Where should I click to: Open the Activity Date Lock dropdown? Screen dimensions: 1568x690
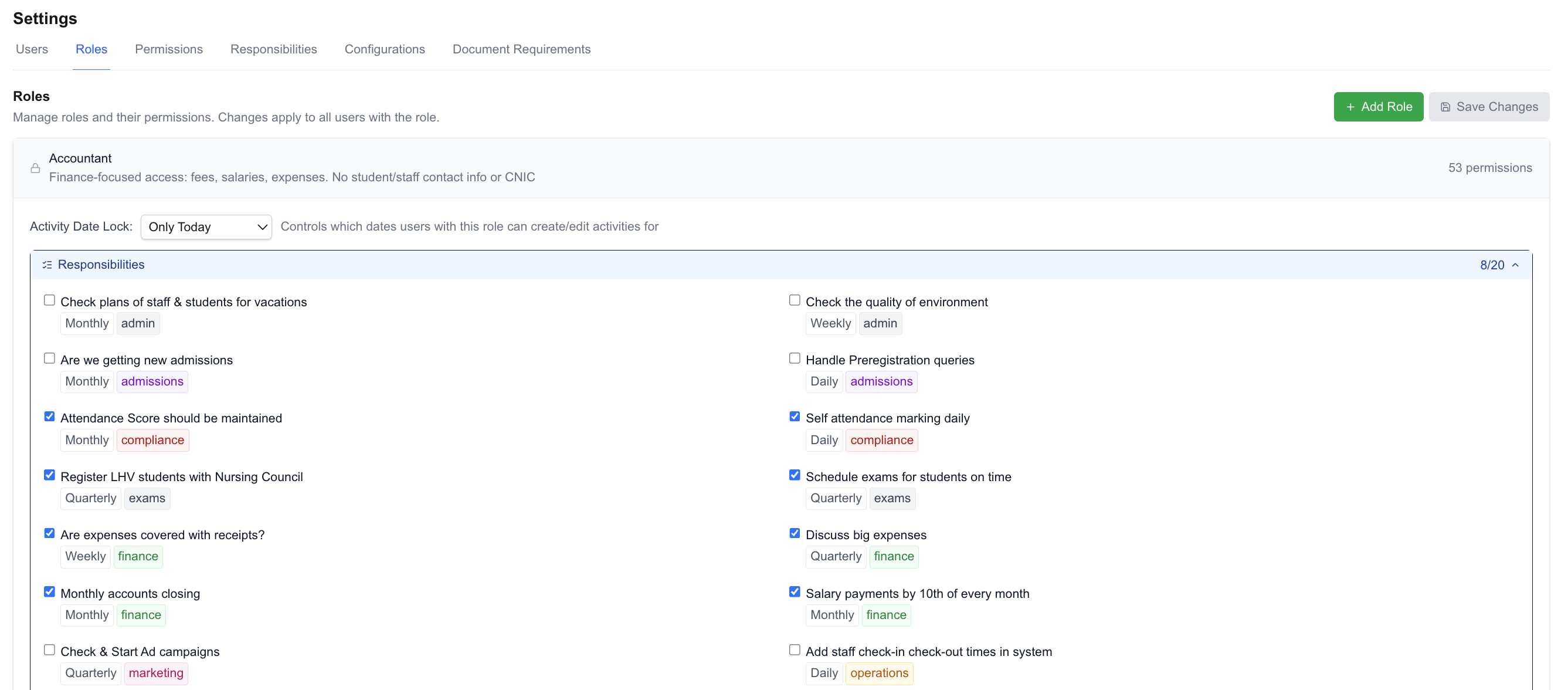206,227
